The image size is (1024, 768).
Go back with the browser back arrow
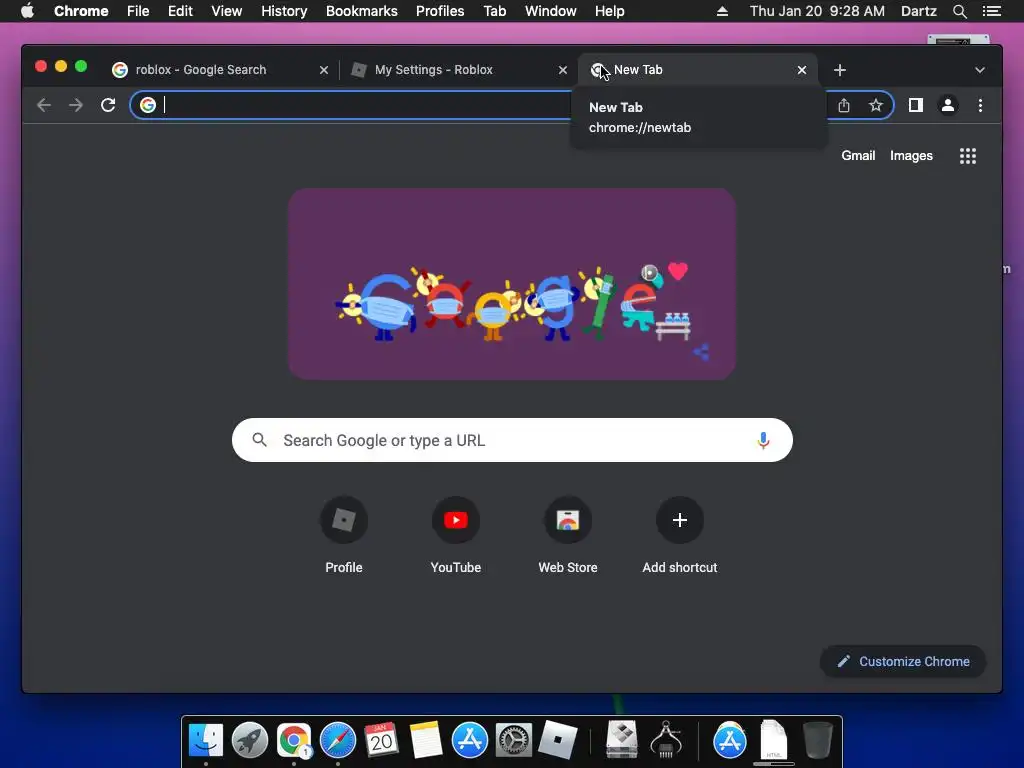point(44,105)
